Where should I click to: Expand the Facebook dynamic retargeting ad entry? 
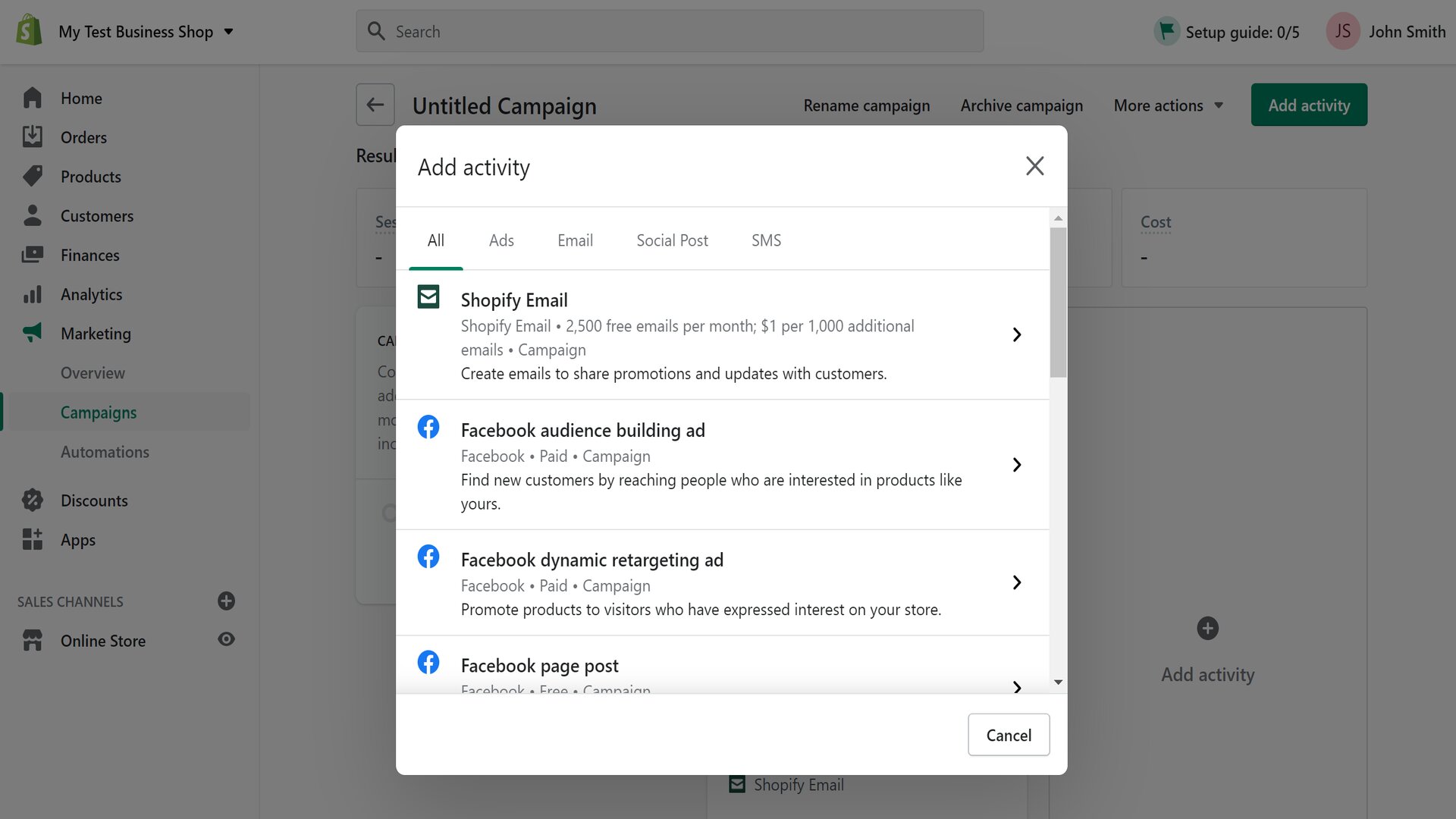click(x=1017, y=582)
